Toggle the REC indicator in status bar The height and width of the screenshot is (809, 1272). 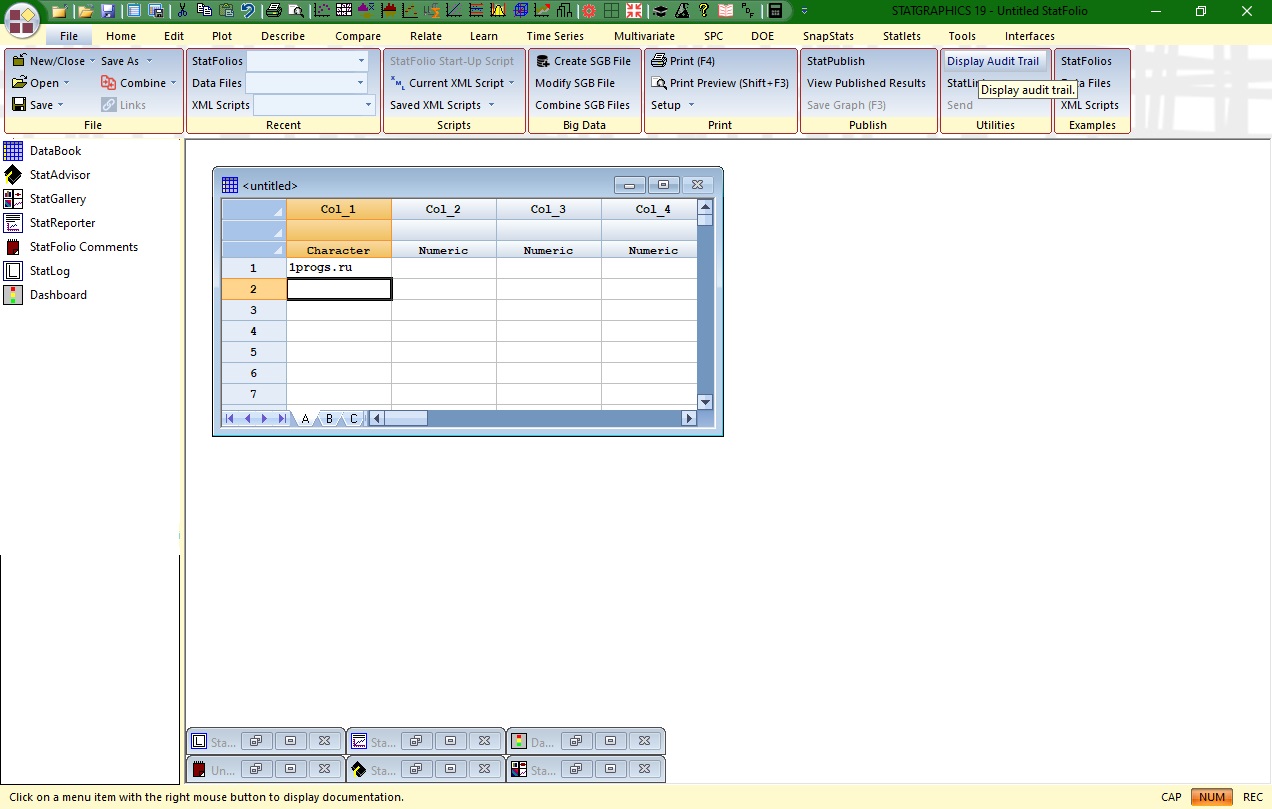[1252, 797]
